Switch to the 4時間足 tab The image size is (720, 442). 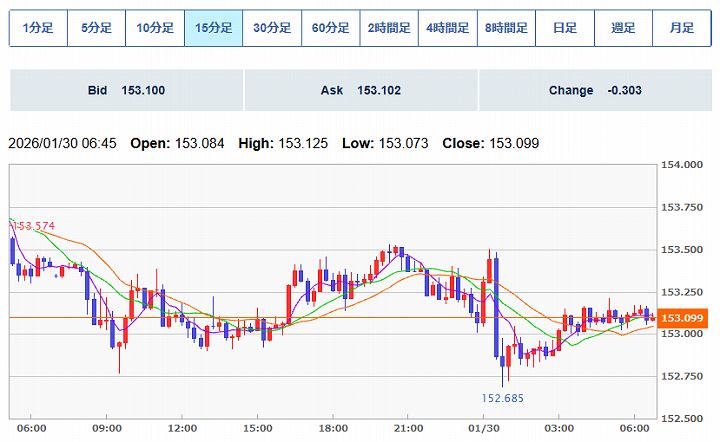[x=447, y=28]
